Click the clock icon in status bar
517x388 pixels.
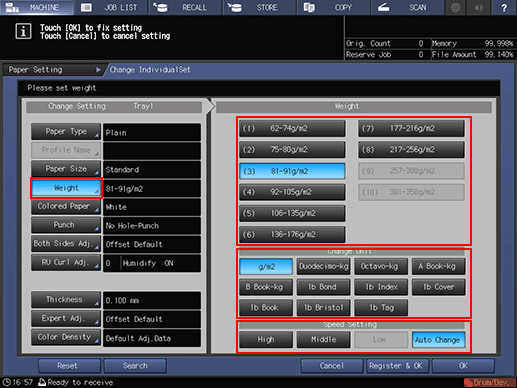[7, 382]
